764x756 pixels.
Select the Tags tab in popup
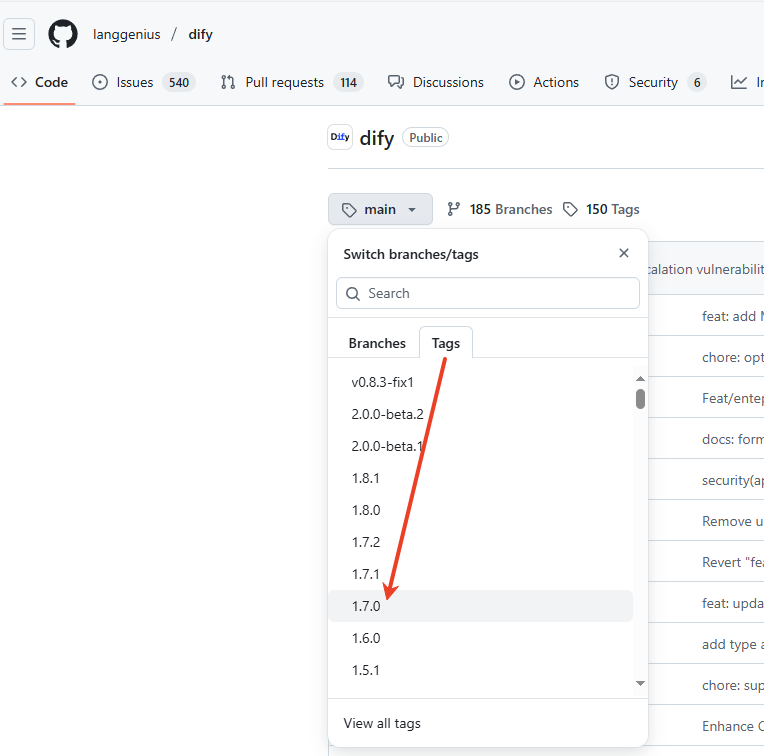click(x=446, y=343)
